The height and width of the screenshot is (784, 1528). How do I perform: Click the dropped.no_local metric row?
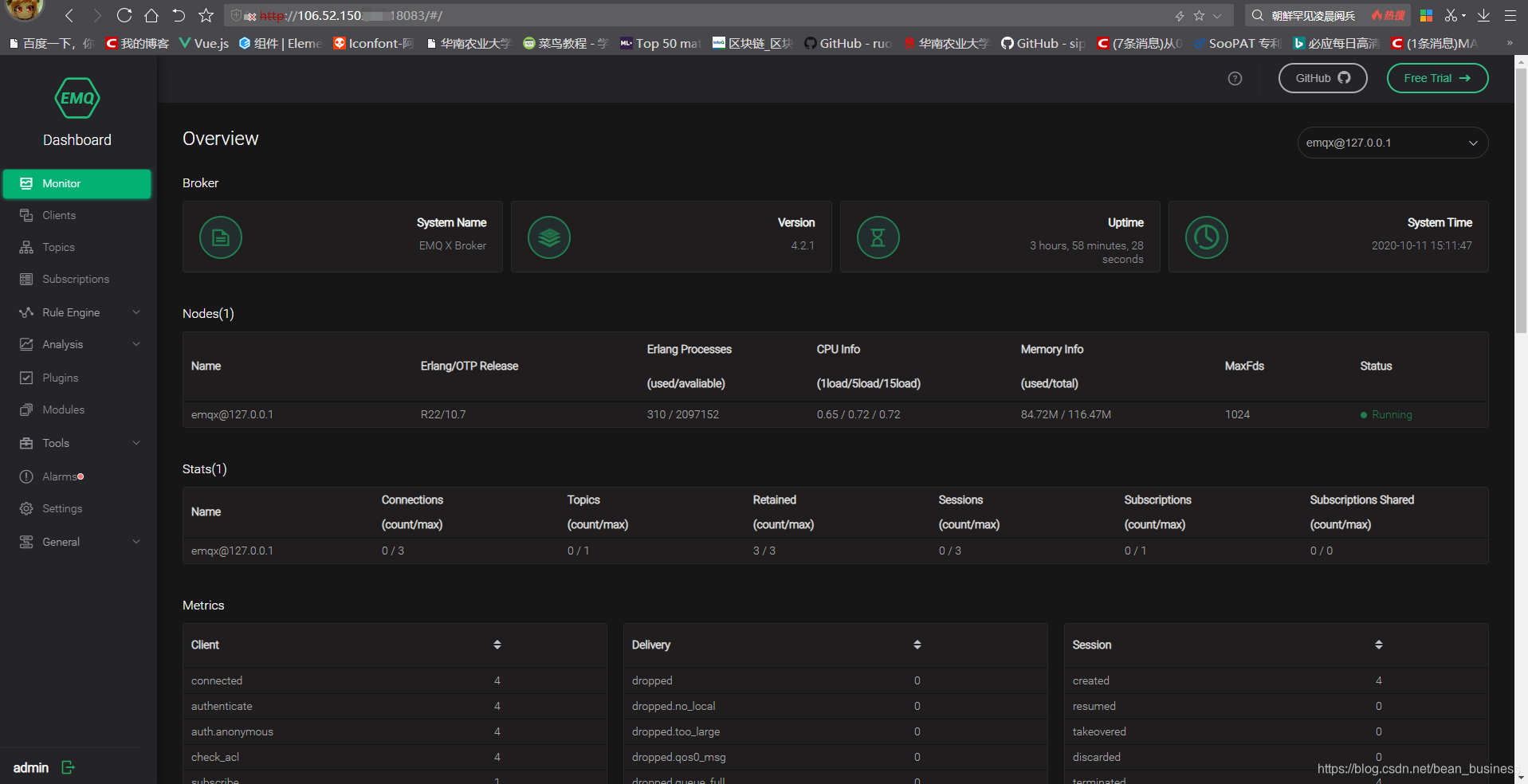[835, 706]
